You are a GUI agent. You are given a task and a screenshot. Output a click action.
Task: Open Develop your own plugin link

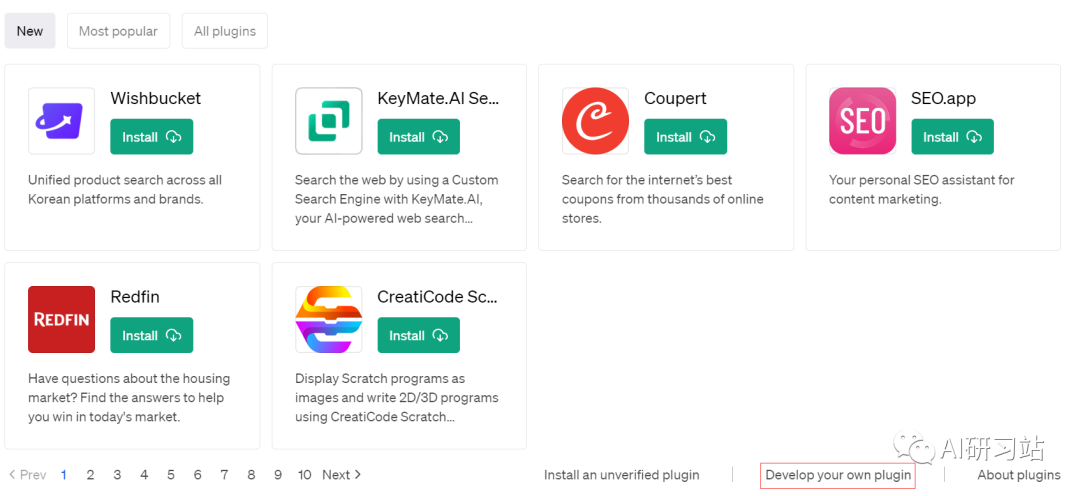click(838, 475)
